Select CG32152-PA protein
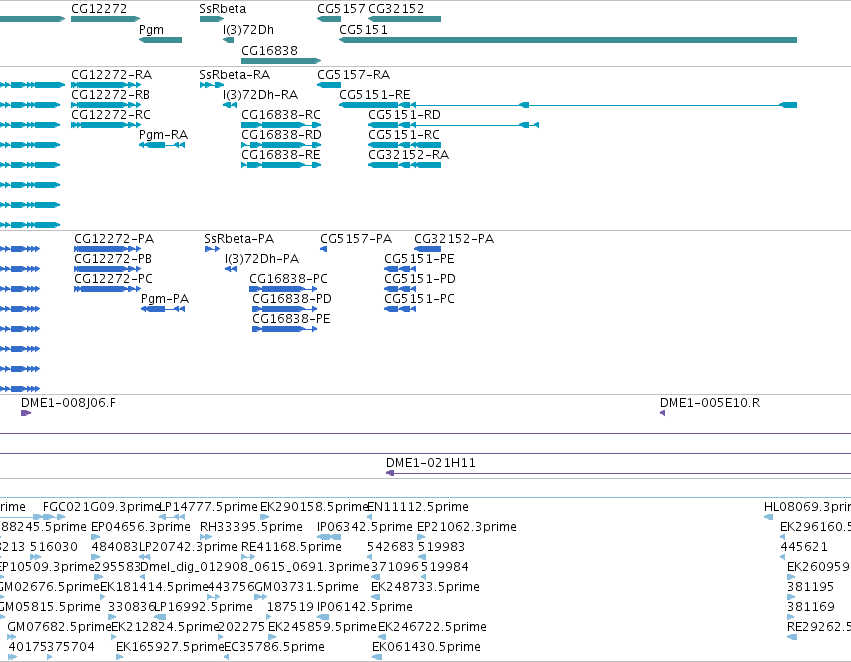The height and width of the screenshot is (662, 851). pyautogui.click(x=428, y=249)
